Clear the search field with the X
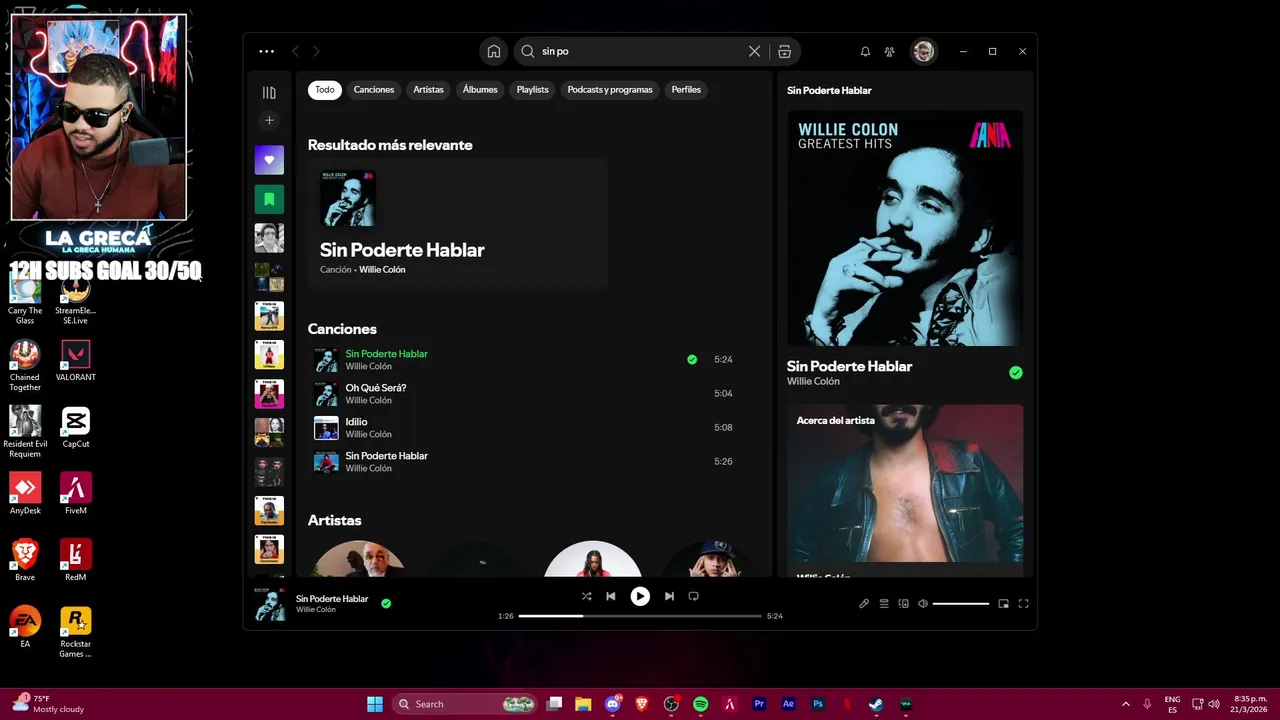1280x720 pixels. pyautogui.click(x=754, y=51)
